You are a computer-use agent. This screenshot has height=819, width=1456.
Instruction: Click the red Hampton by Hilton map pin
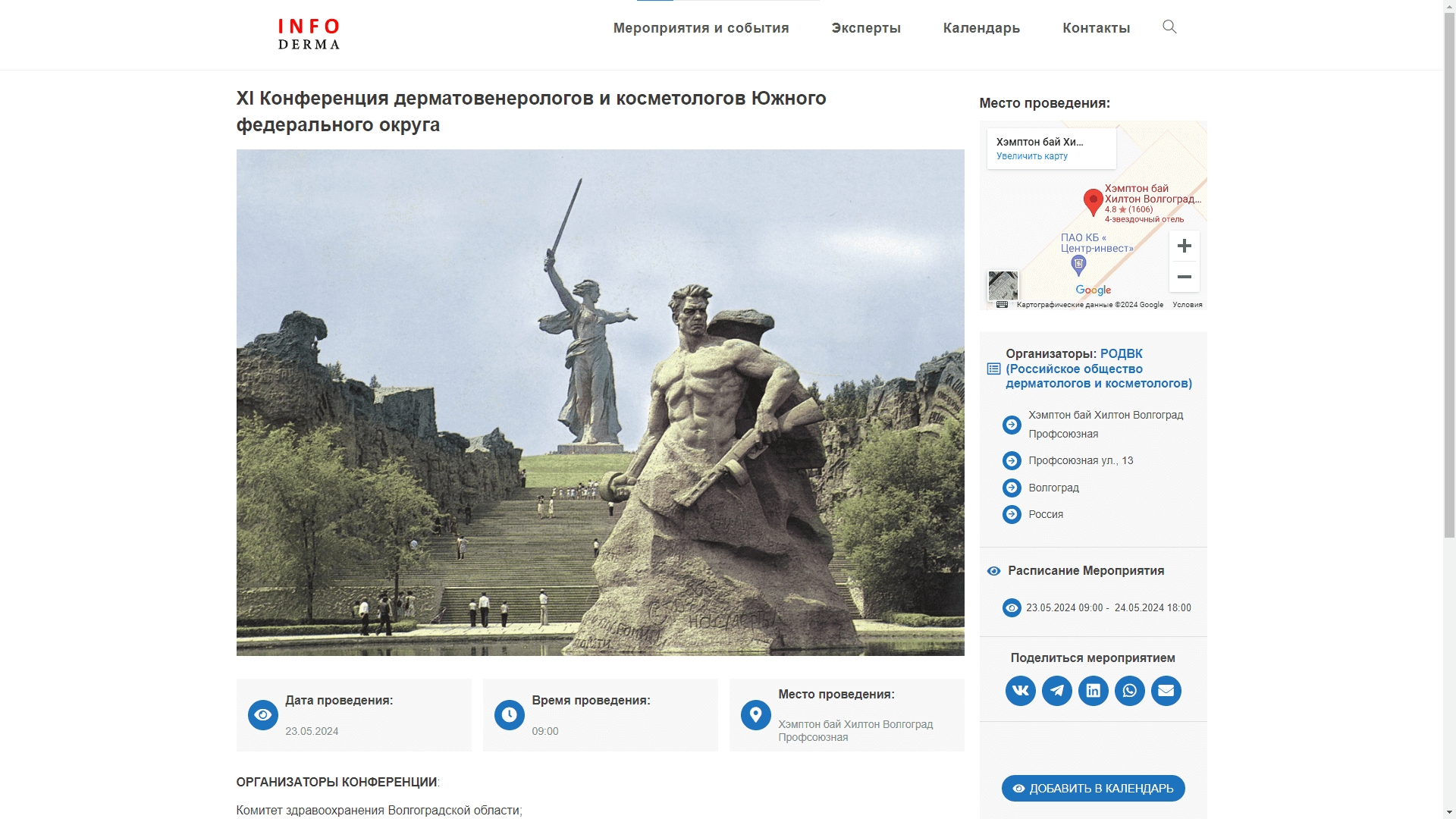[1093, 201]
